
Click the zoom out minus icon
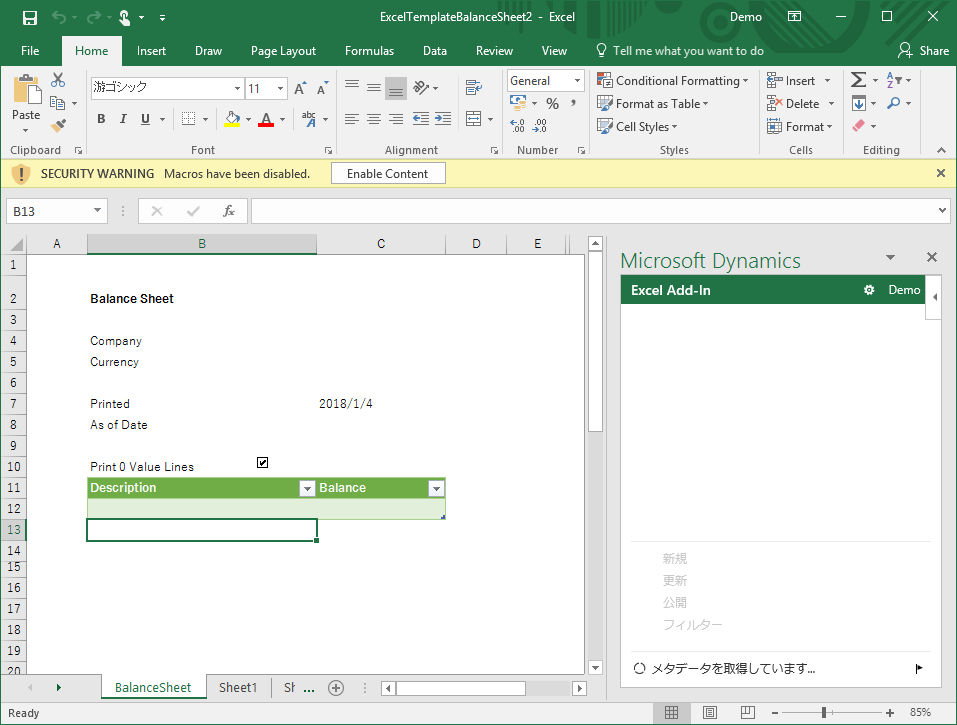point(775,713)
